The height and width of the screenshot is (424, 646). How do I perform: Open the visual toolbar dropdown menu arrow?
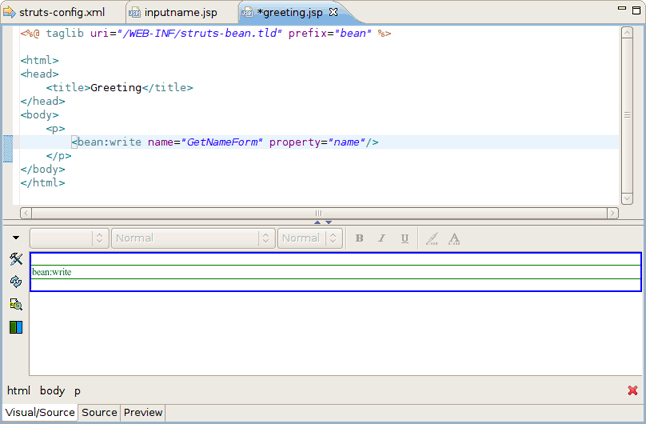click(x=16, y=238)
